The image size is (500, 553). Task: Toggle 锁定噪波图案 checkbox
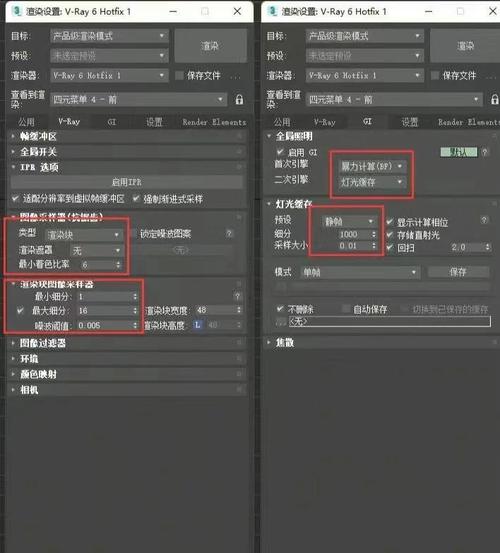pos(133,233)
